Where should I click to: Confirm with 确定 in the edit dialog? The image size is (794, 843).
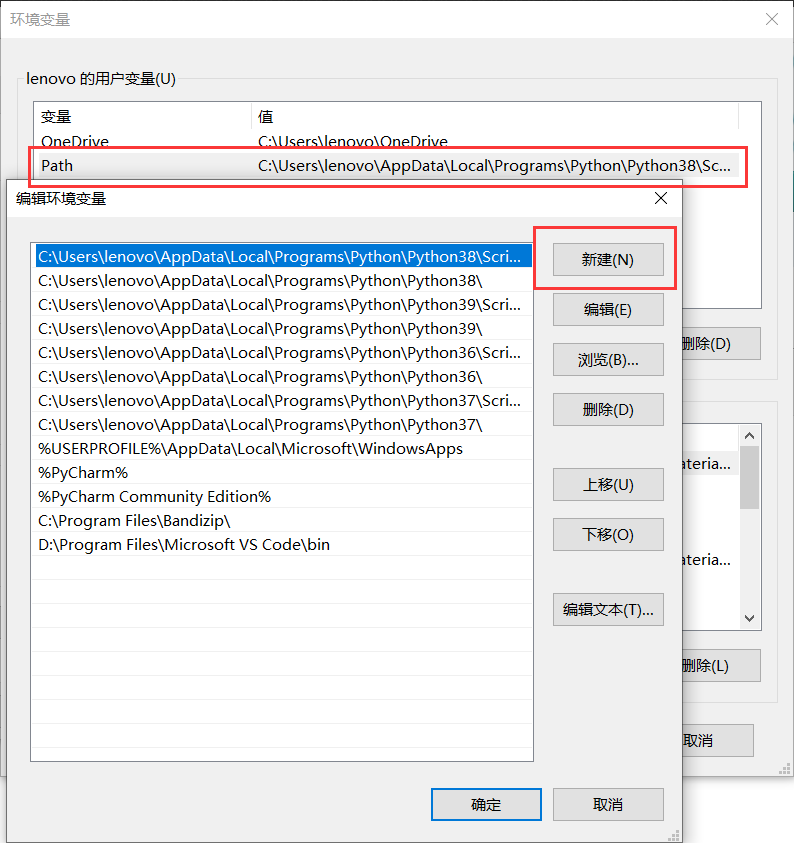pyautogui.click(x=486, y=804)
